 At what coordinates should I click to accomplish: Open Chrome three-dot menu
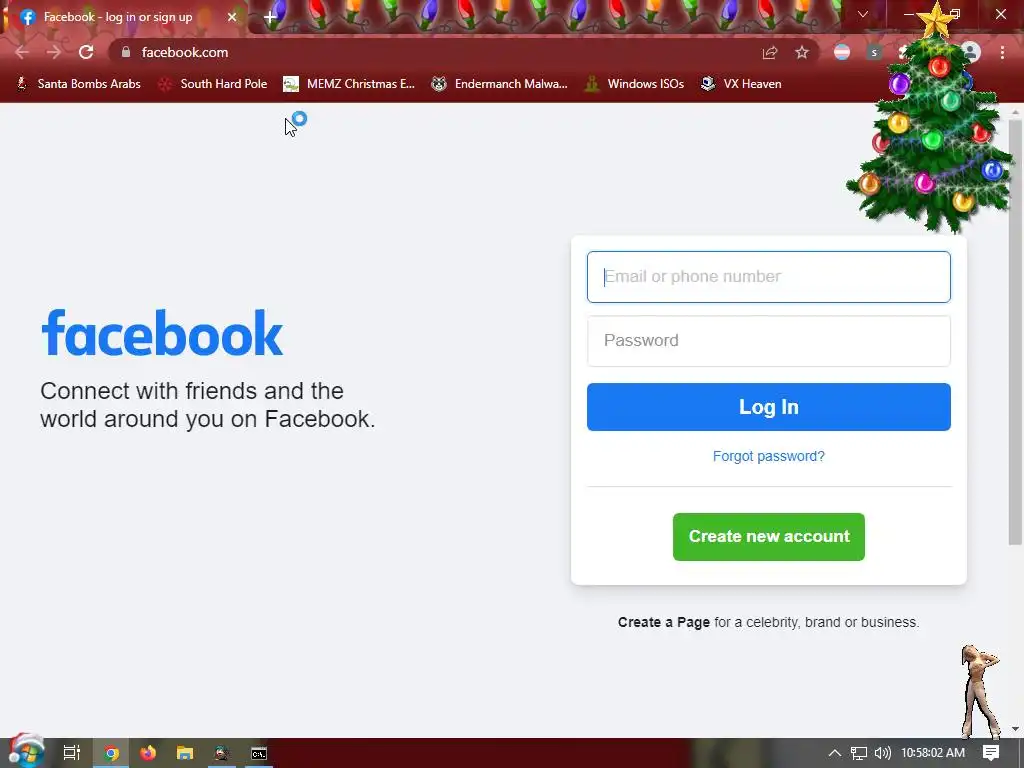pos(1002,52)
